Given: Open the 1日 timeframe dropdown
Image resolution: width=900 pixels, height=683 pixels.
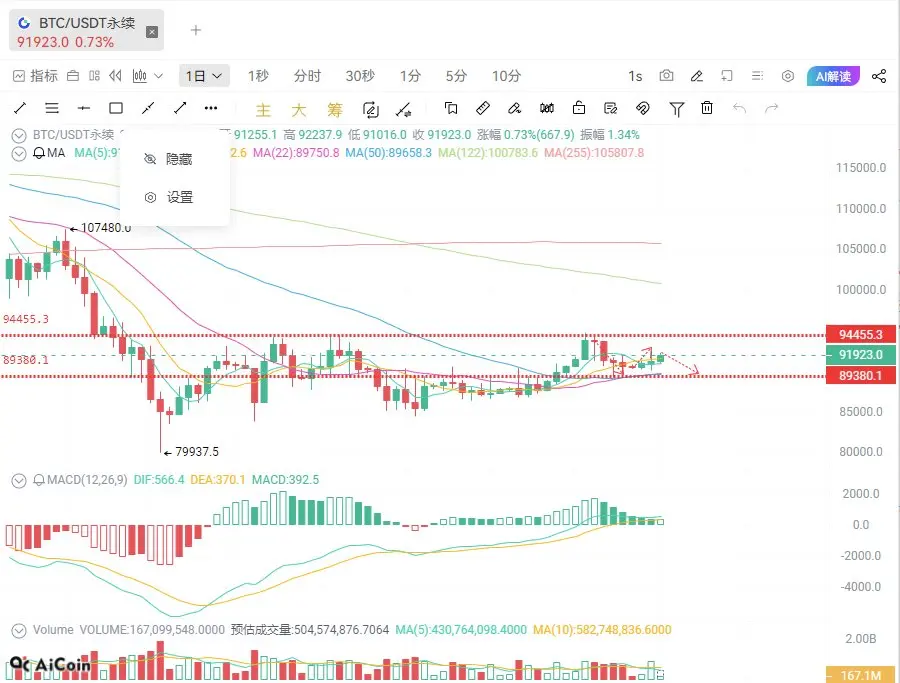Looking at the screenshot, I should 204,76.
